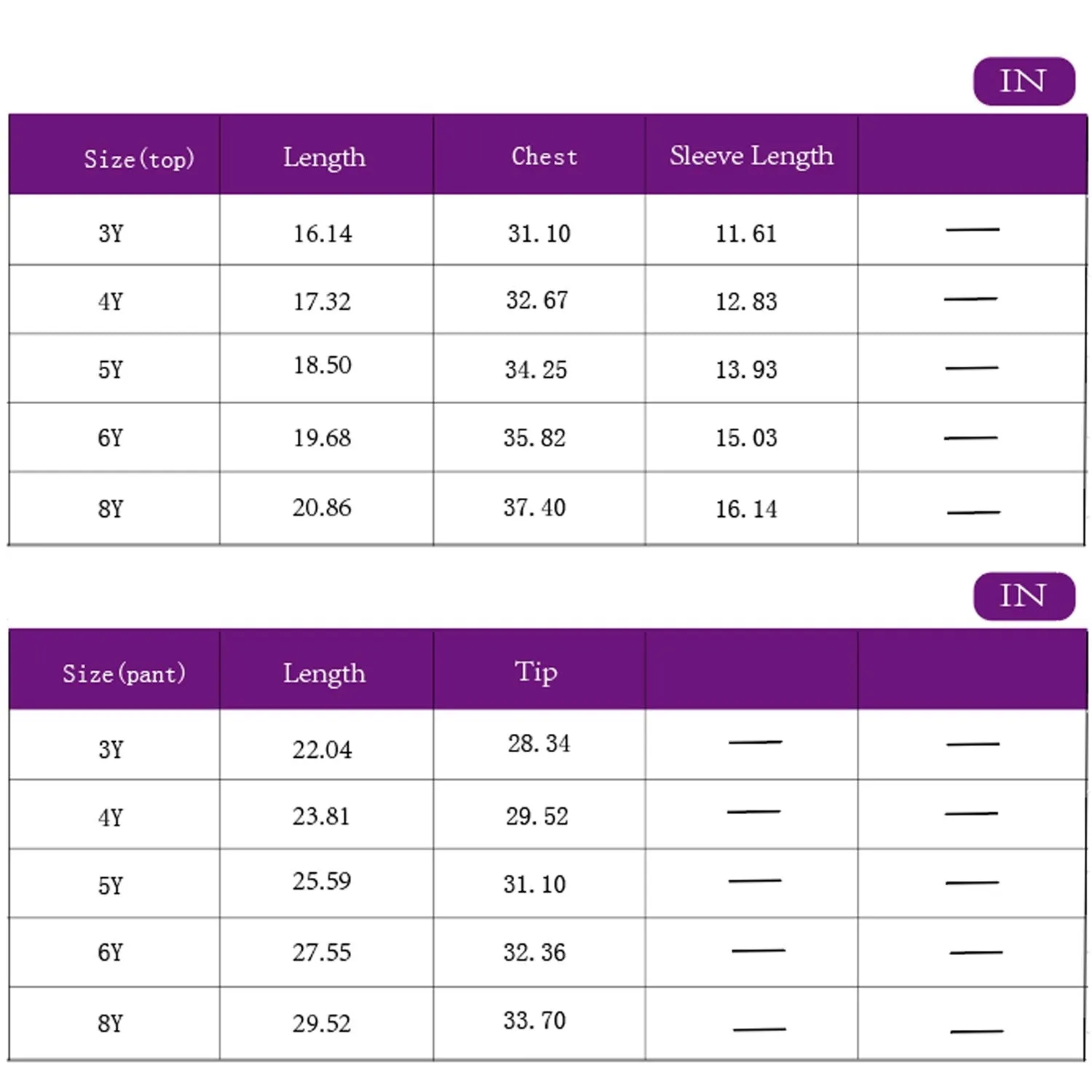This screenshot has height=1092, width=1092.
Task: Click the top table Length header
Action: (324, 157)
